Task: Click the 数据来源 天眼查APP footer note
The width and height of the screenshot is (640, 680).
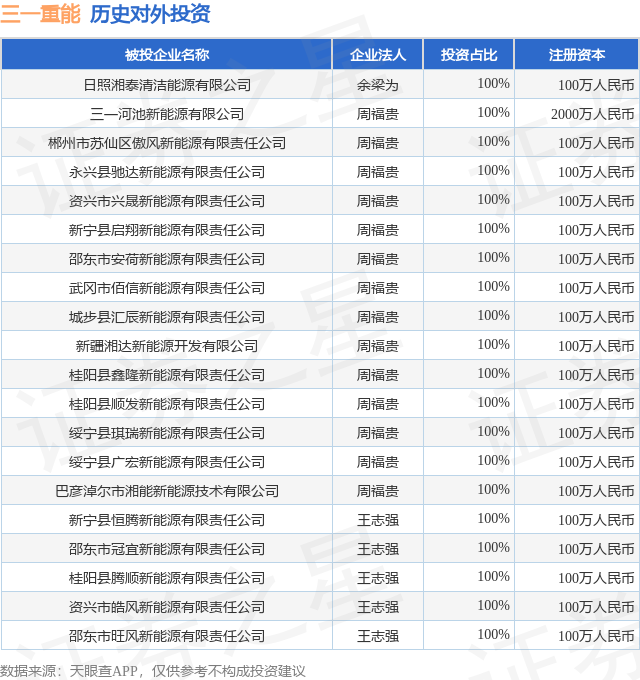Action: (153, 671)
